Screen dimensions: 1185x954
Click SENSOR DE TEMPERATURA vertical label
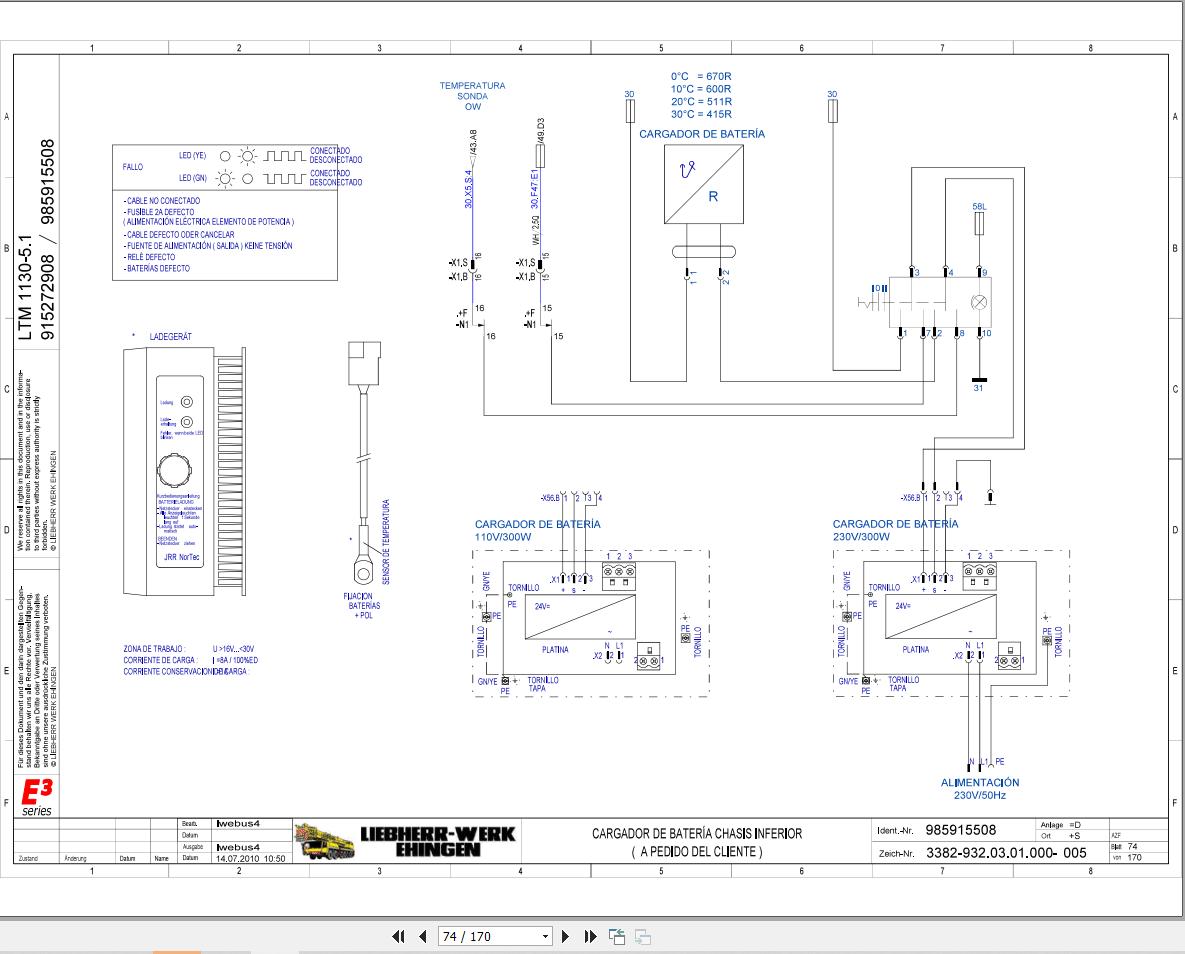tap(386, 541)
